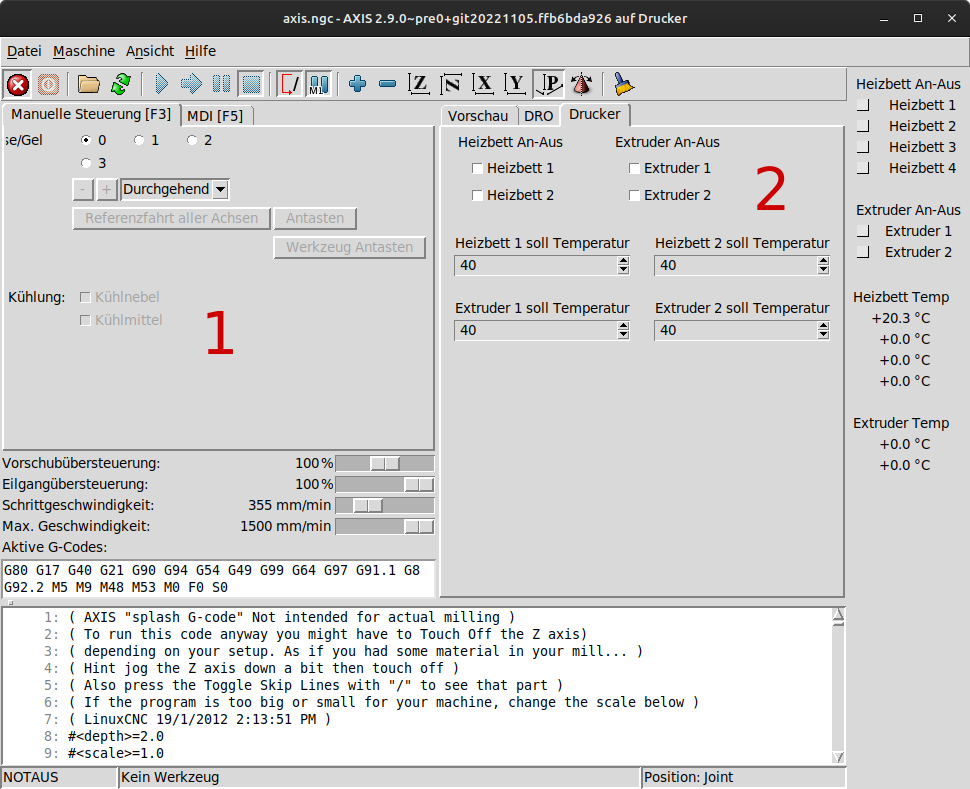970x789 pixels.
Task: Decrease Extruder 2 soll Temperatur with down arrow
Action: click(x=823, y=335)
